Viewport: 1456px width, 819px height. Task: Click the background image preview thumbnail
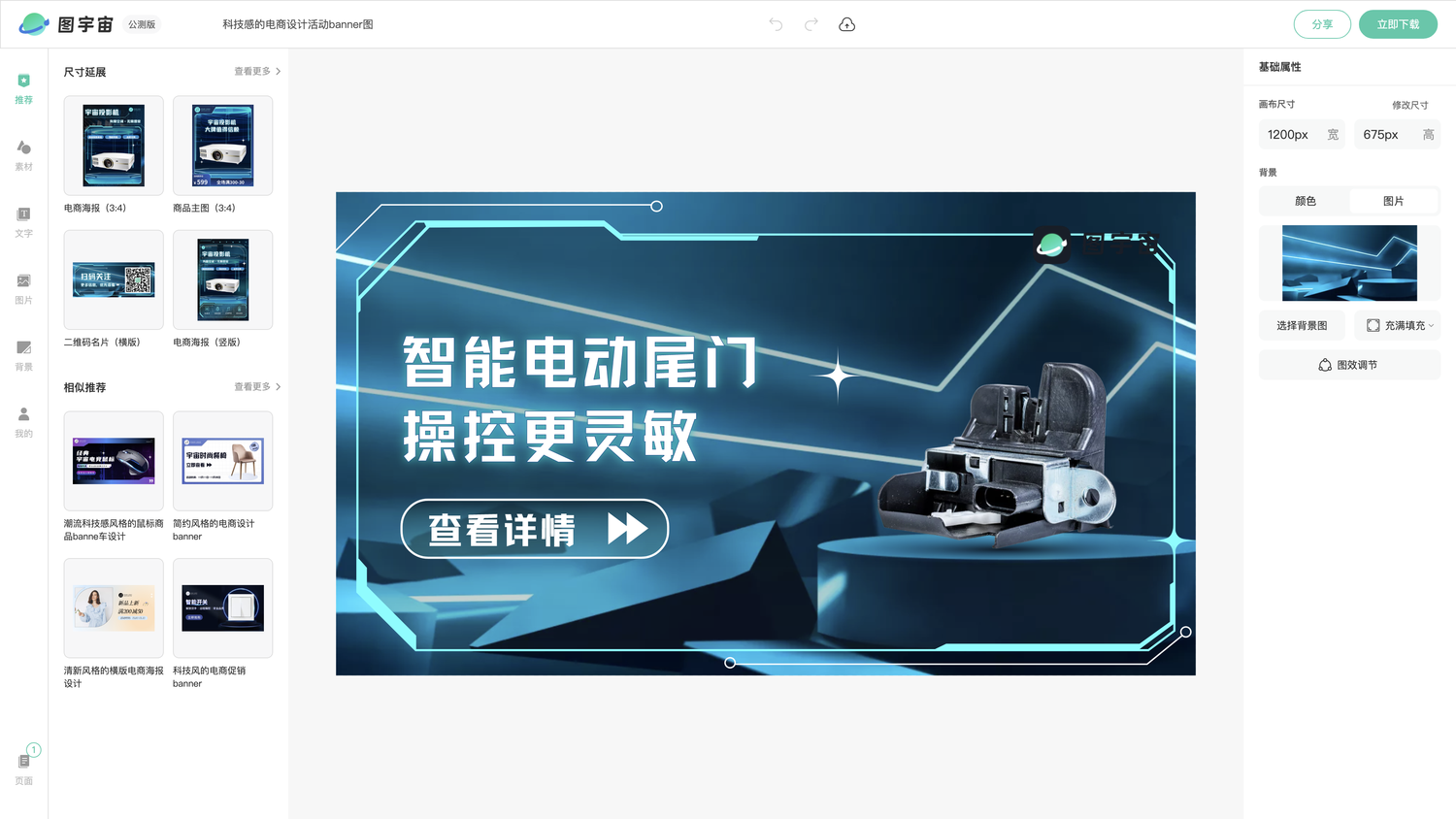(x=1349, y=263)
